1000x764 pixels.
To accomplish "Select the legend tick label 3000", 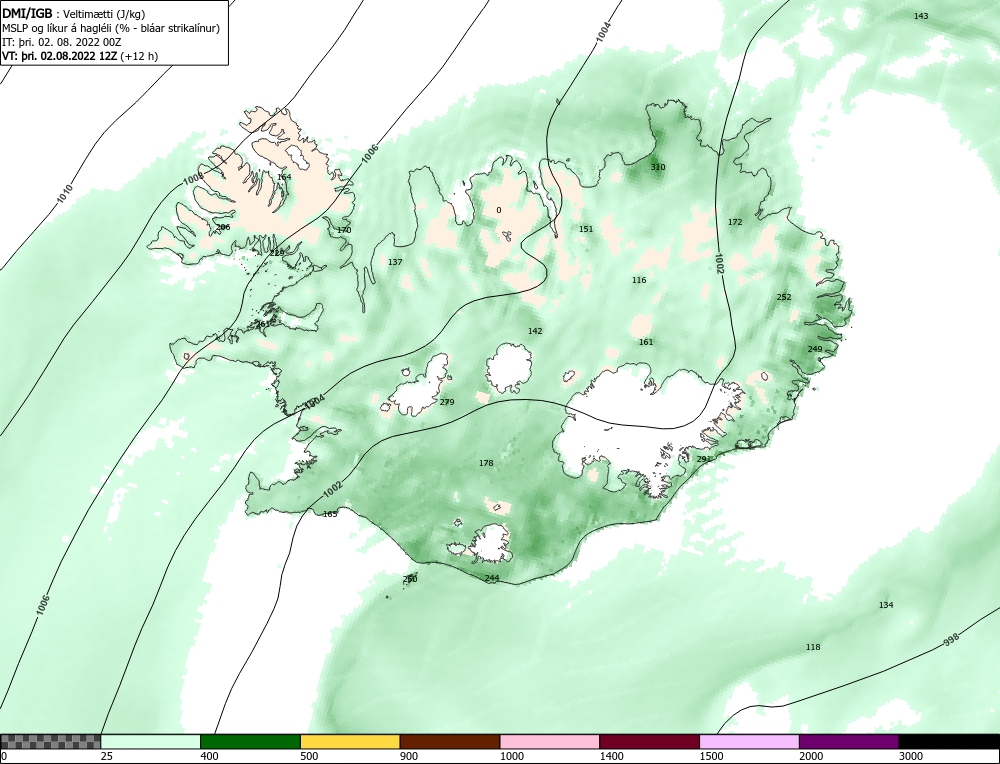I will point(911,756).
